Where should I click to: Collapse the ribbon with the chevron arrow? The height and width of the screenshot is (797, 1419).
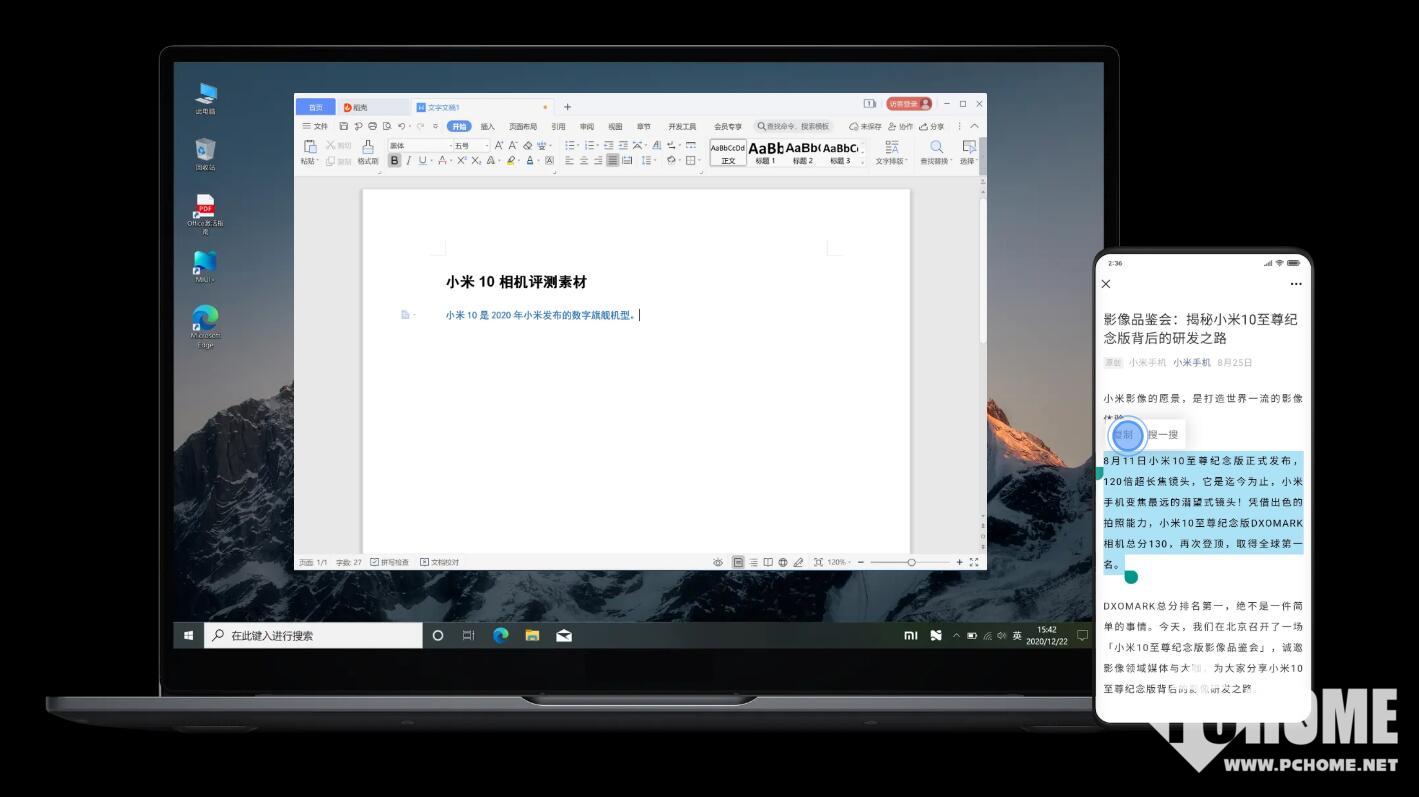tap(975, 126)
